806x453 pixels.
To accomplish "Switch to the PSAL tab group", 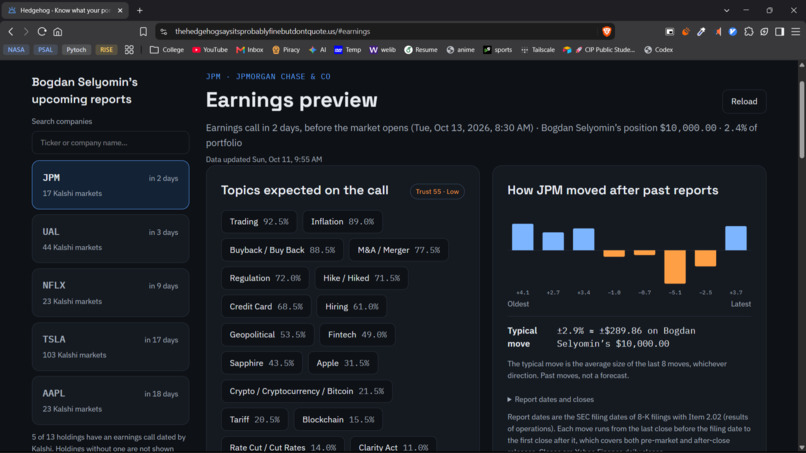I will point(45,50).
